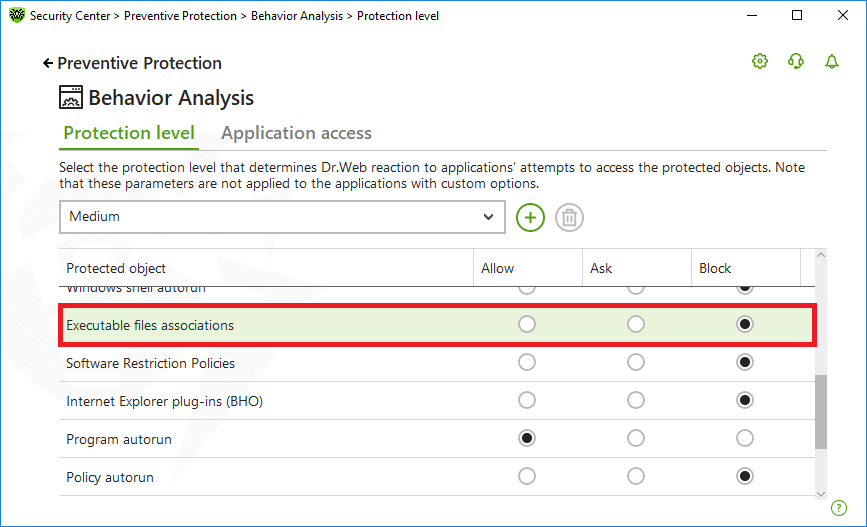Open support via the headset icon
Viewport: 867px width, 527px height.
(x=796, y=61)
